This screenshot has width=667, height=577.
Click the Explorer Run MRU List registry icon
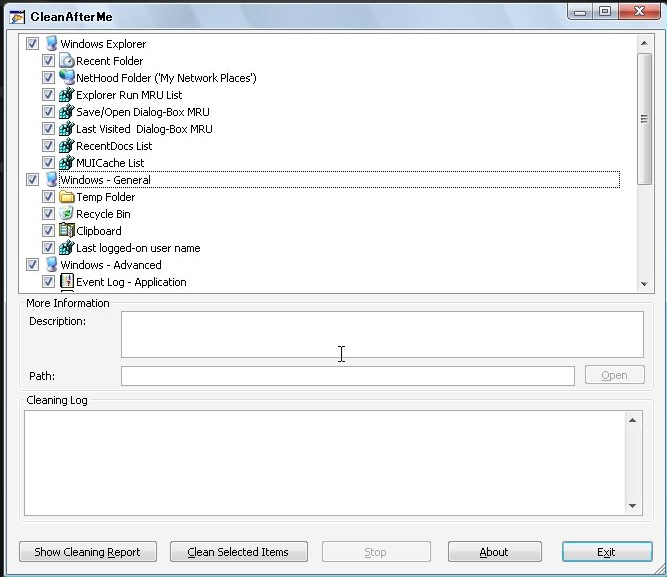[x=67, y=94]
